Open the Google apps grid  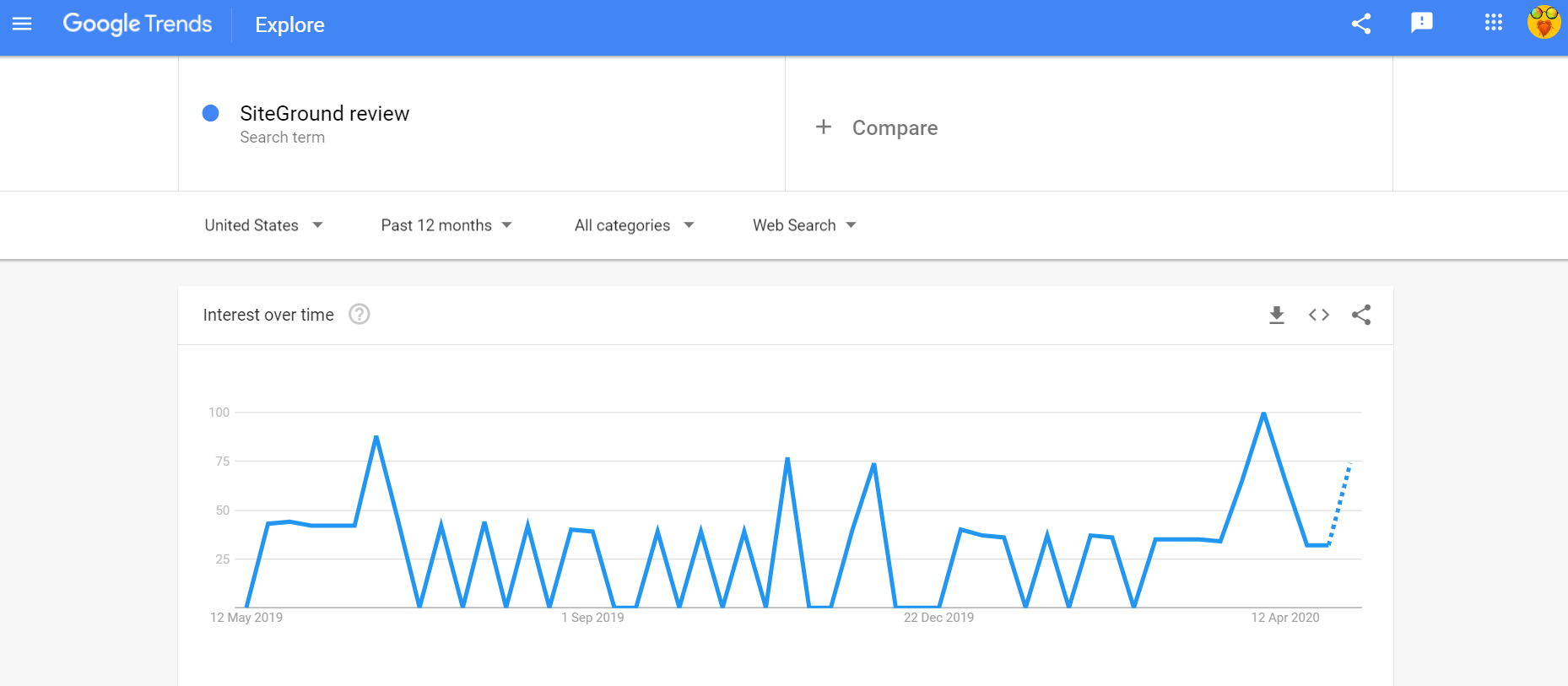[x=1494, y=23]
